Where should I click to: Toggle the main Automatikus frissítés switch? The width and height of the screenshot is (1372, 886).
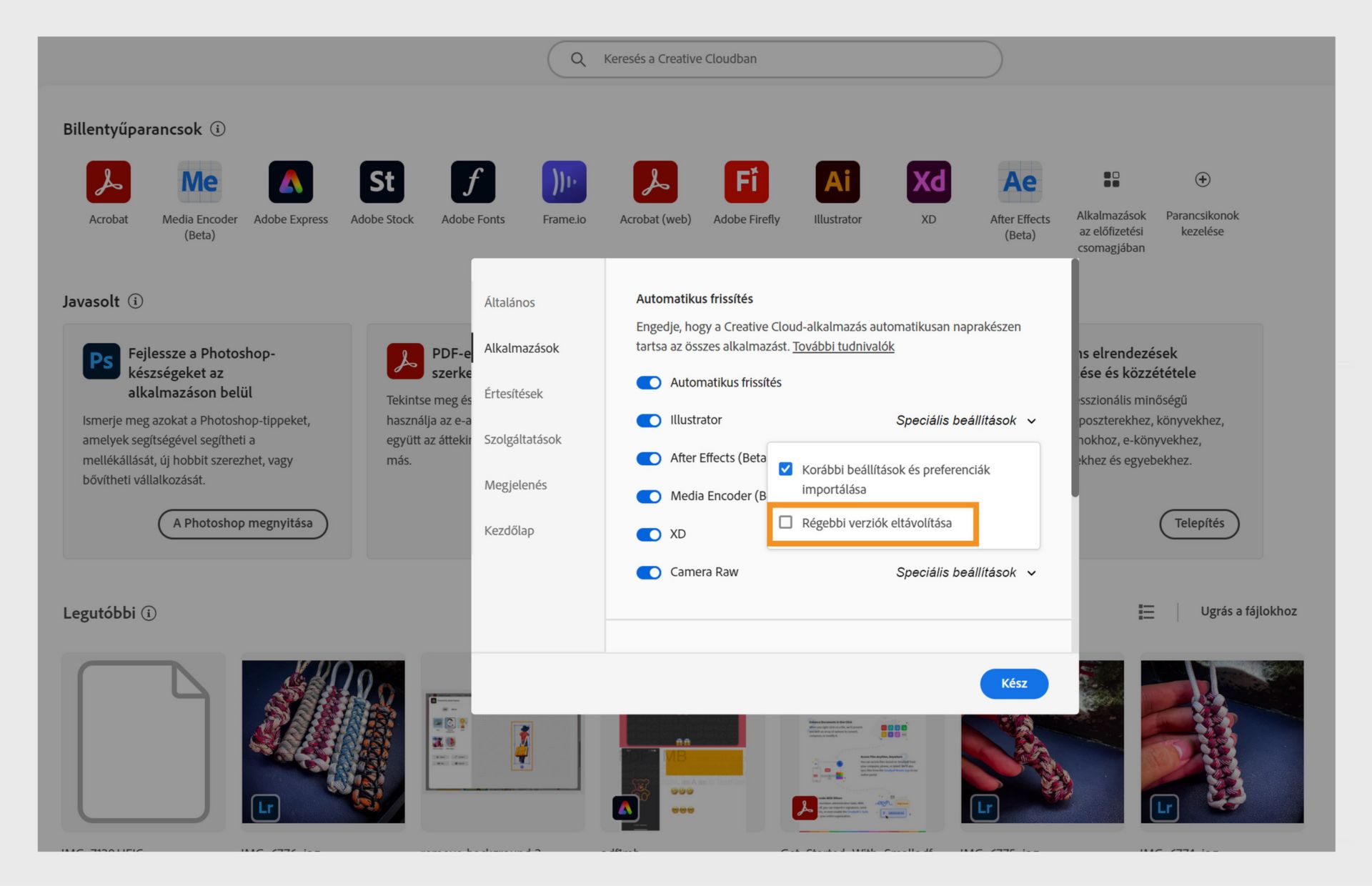649,383
